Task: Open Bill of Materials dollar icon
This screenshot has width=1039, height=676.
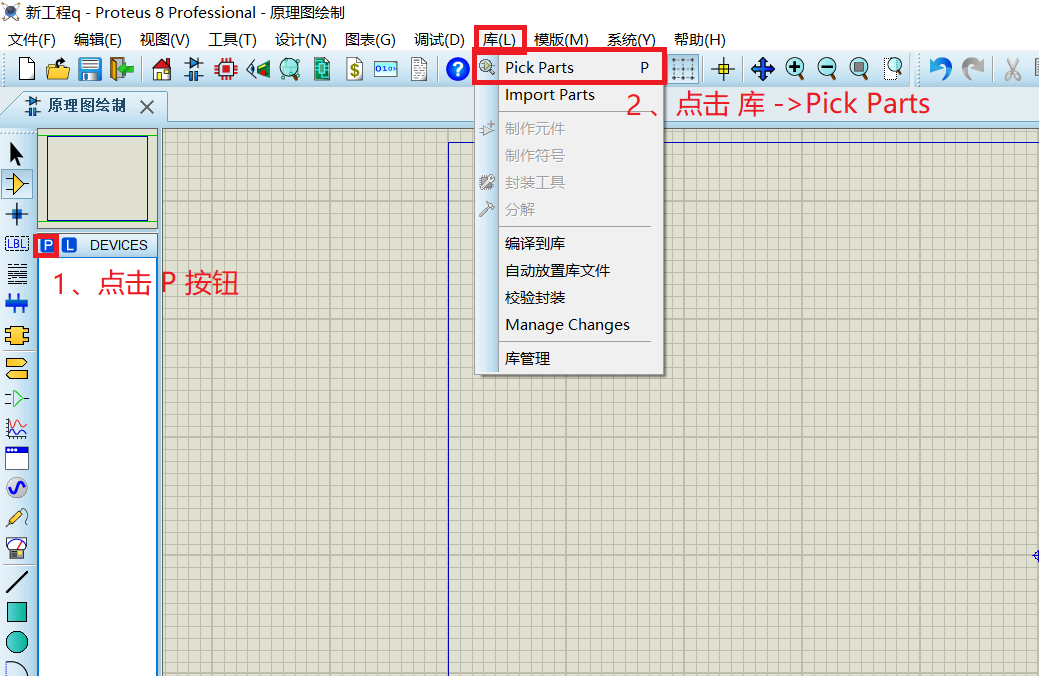Action: (x=355, y=68)
